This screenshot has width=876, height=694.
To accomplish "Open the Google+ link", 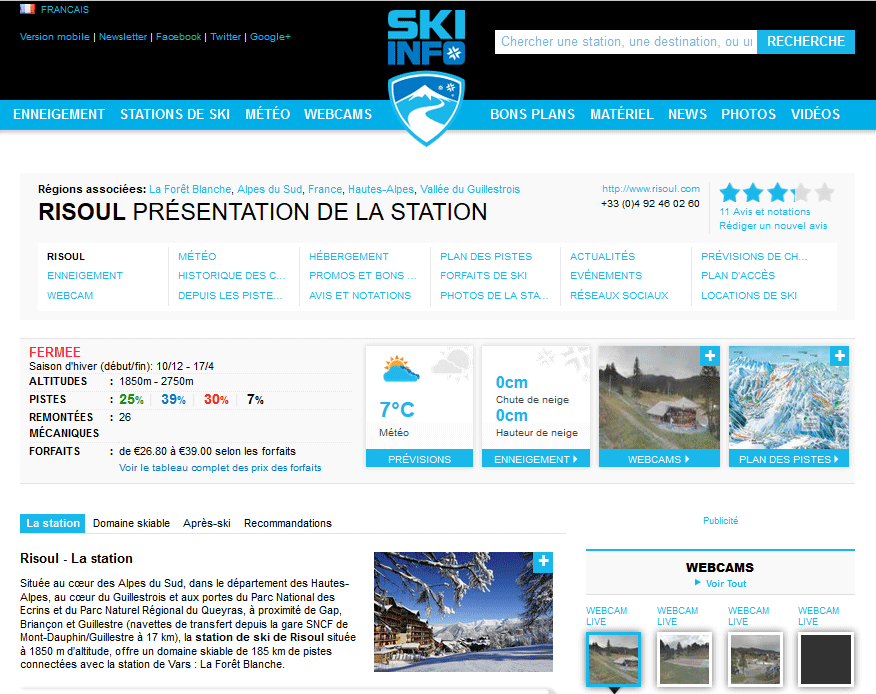I will (270, 37).
